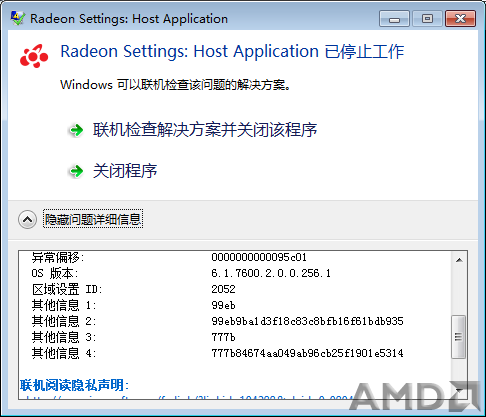Click scrollbar track above the thumb
The height and width of the screenshot is (417, 486).
click(x=459, y=292)
